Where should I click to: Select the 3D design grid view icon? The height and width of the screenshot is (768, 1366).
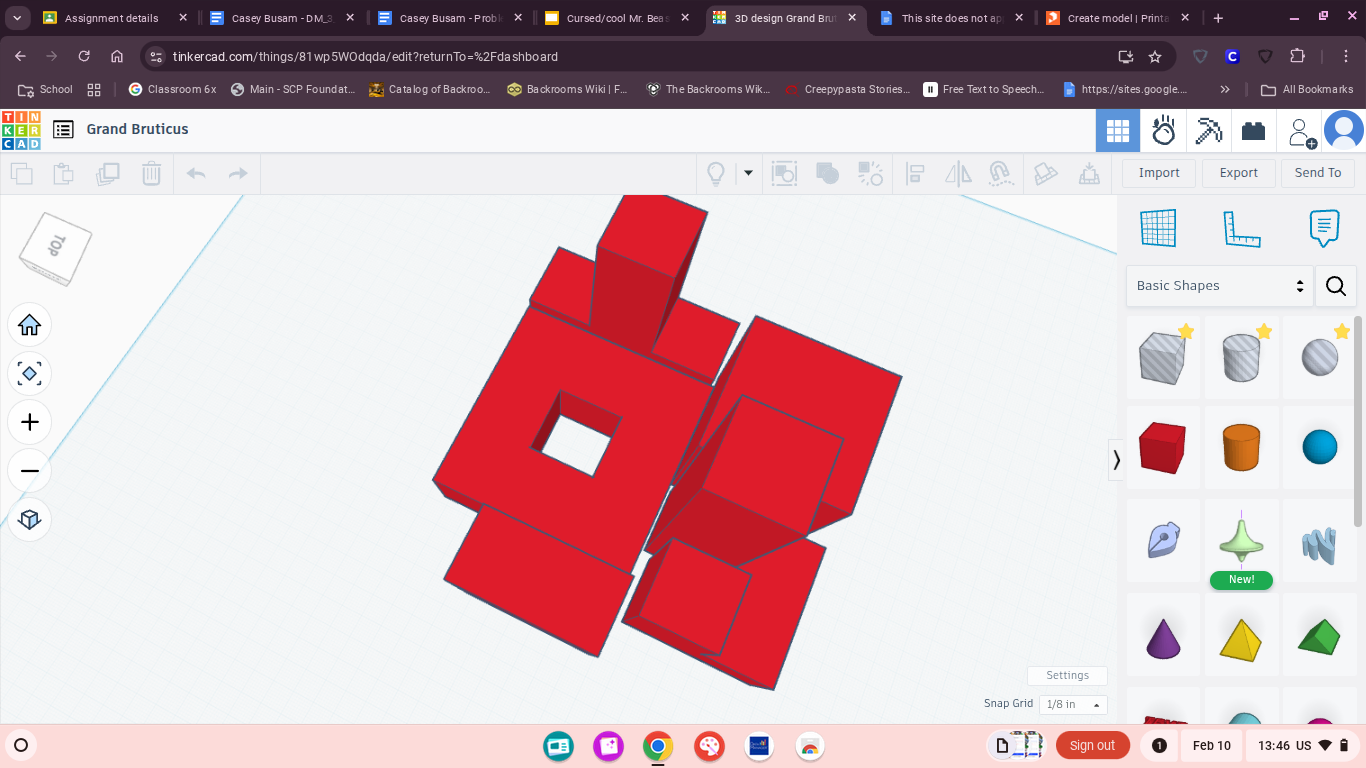1118,131
